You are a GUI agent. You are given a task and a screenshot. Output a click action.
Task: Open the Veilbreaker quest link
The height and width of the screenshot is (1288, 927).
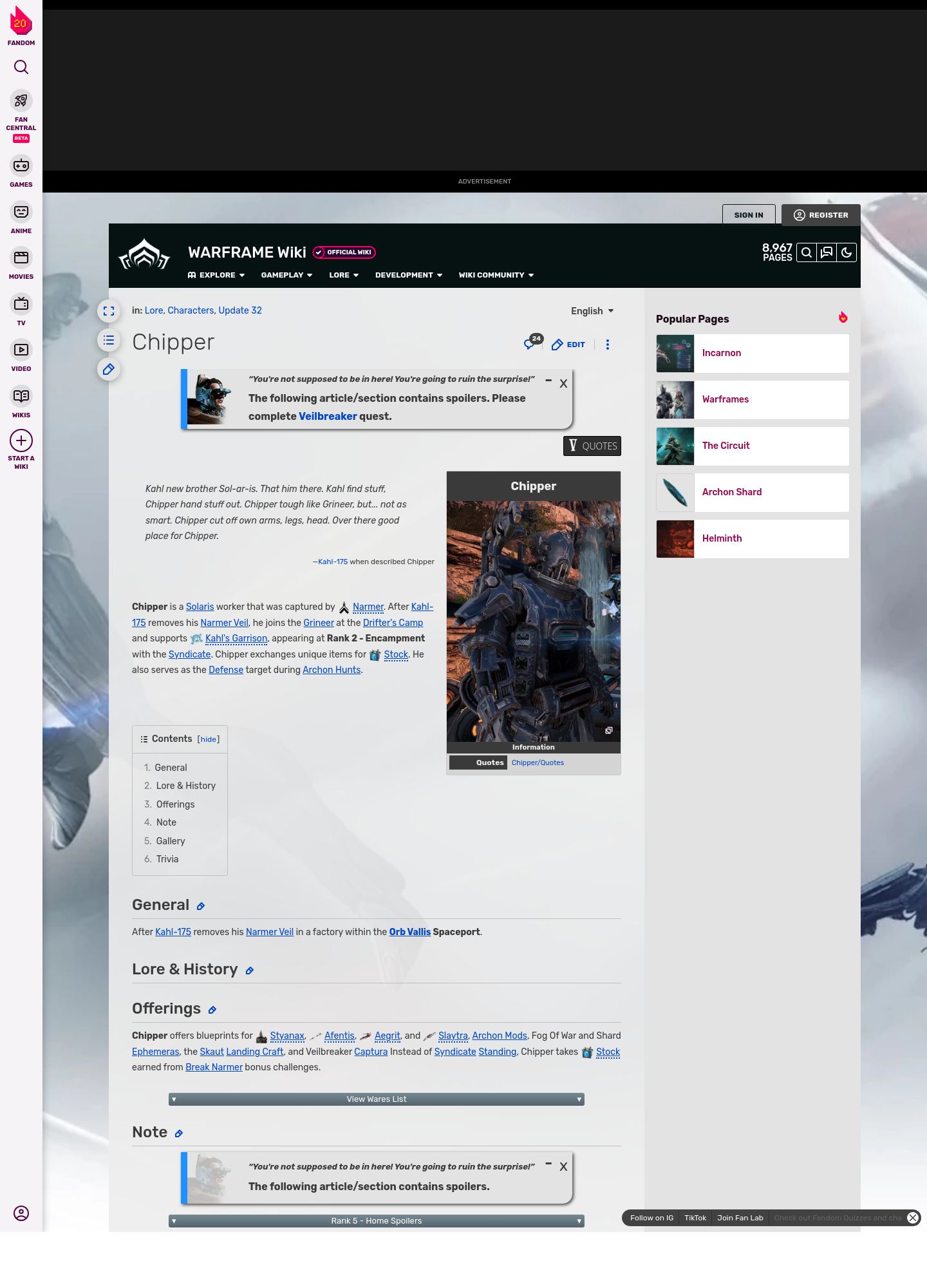tap(328, 417)
